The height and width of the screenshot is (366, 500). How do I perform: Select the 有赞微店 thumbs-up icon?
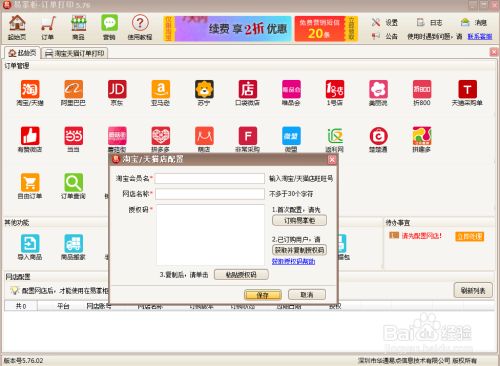click(30, 140)
